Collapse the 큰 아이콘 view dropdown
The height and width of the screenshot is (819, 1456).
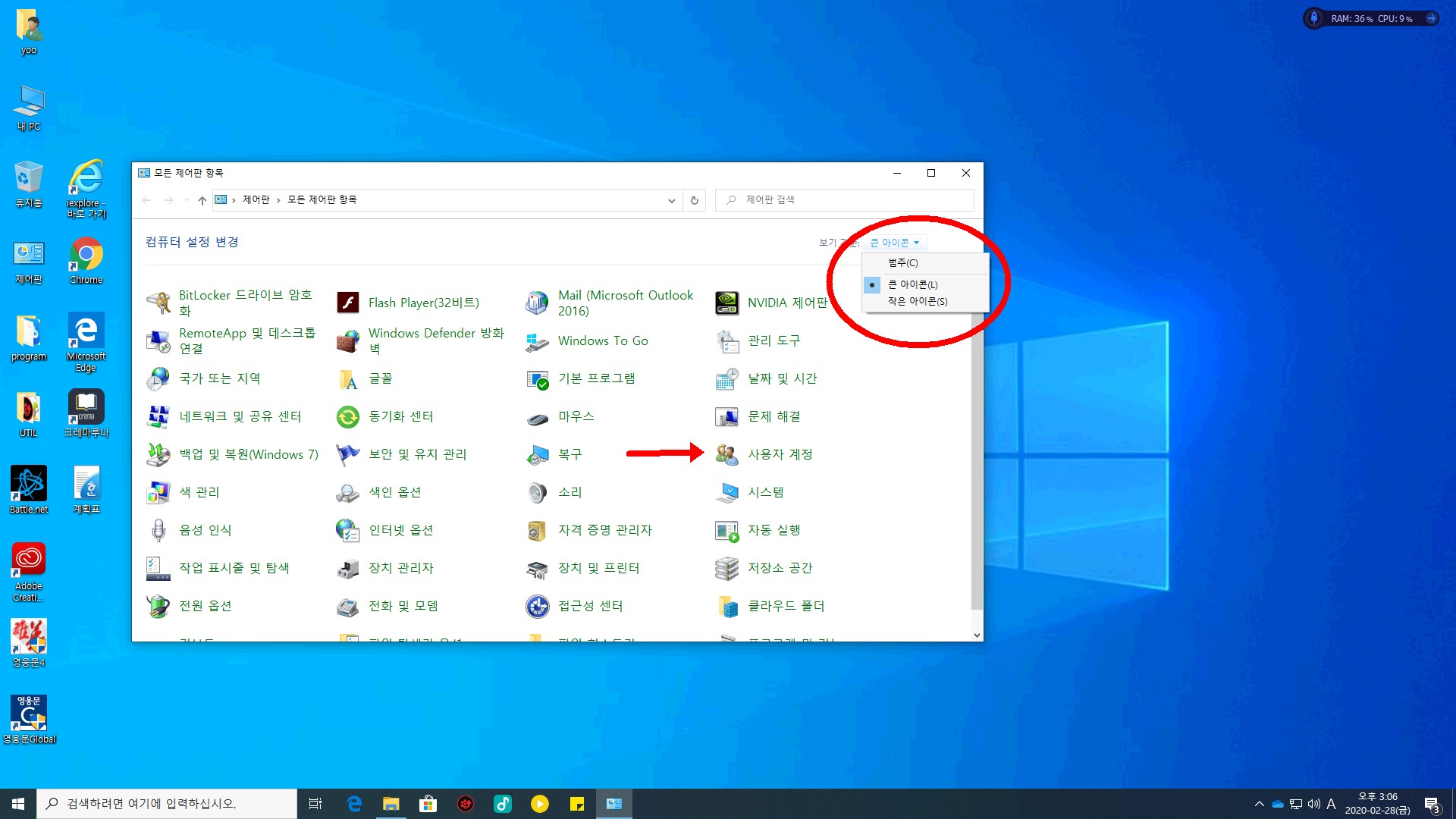[x=895, y=243]
